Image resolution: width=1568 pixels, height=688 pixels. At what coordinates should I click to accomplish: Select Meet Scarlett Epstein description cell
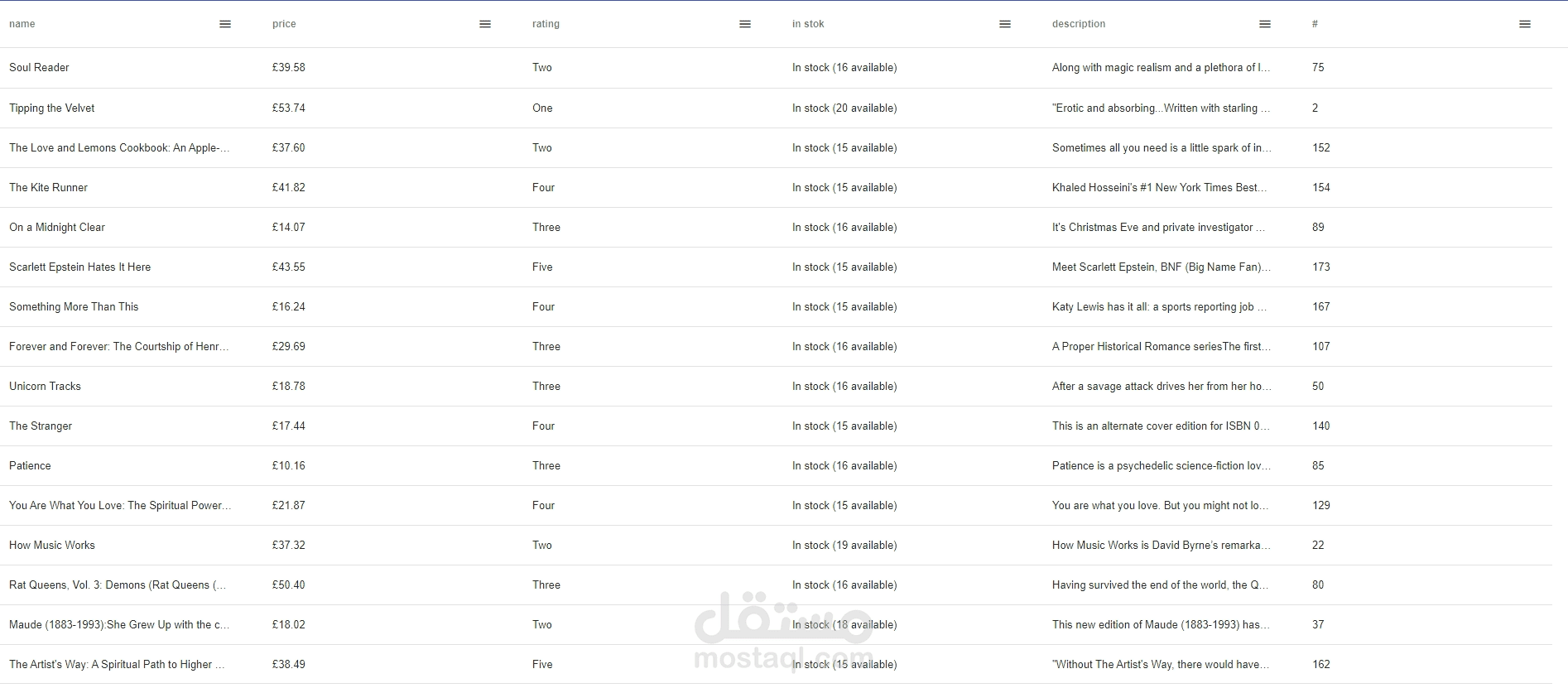coord(1162,267)
